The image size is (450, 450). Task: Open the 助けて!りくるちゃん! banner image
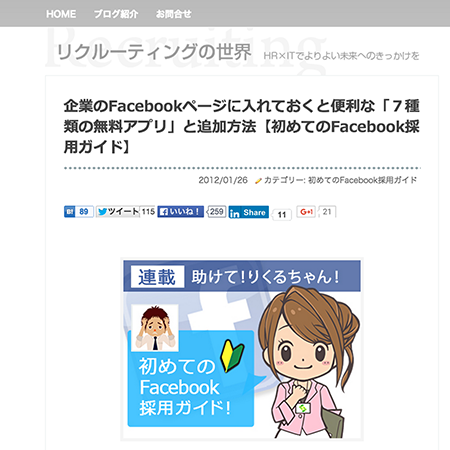[242, 350]
